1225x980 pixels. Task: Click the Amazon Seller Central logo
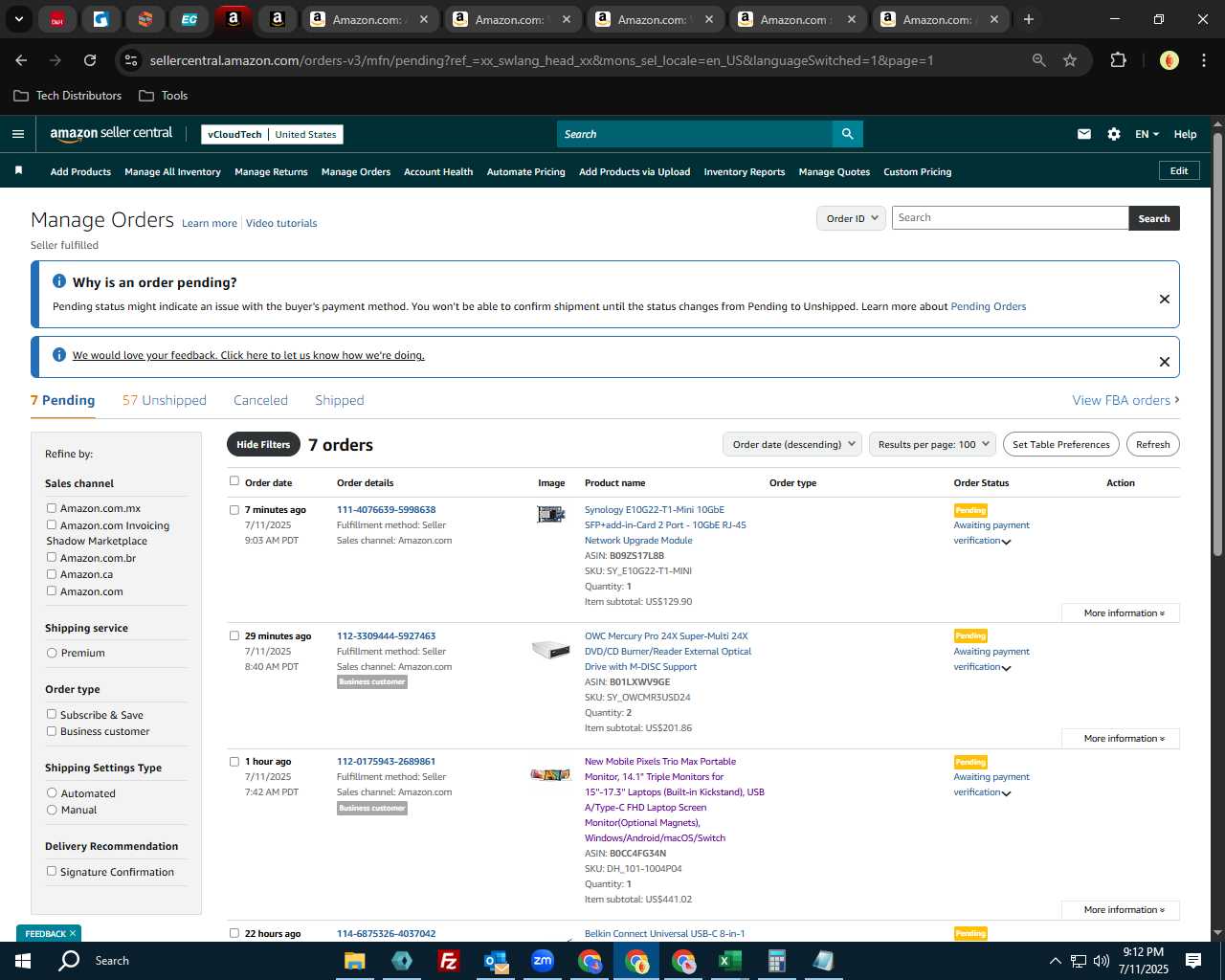click(x=111, y=134)
